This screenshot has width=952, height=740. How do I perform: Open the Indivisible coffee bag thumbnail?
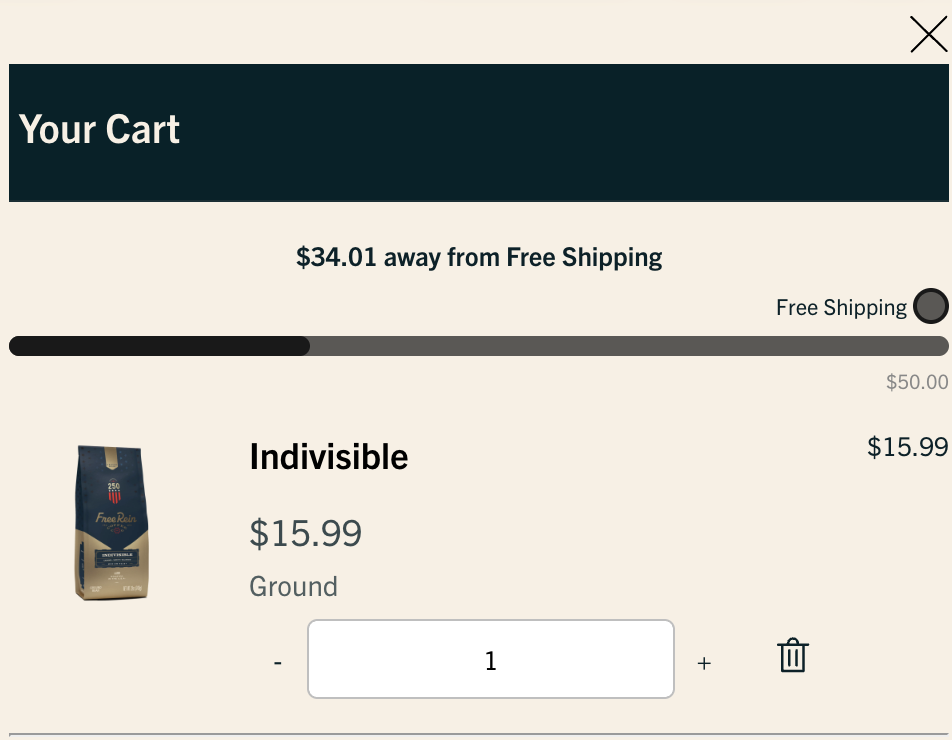[112, 523]
